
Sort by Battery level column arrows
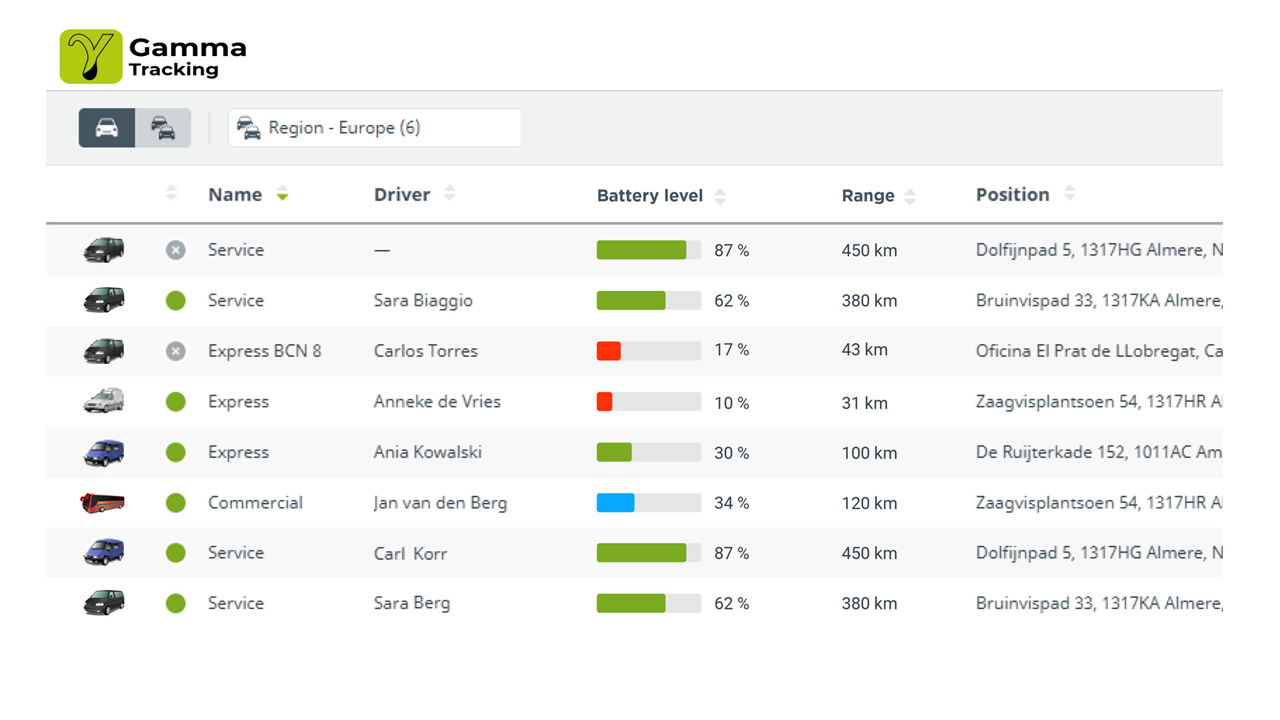click(720, 196)
